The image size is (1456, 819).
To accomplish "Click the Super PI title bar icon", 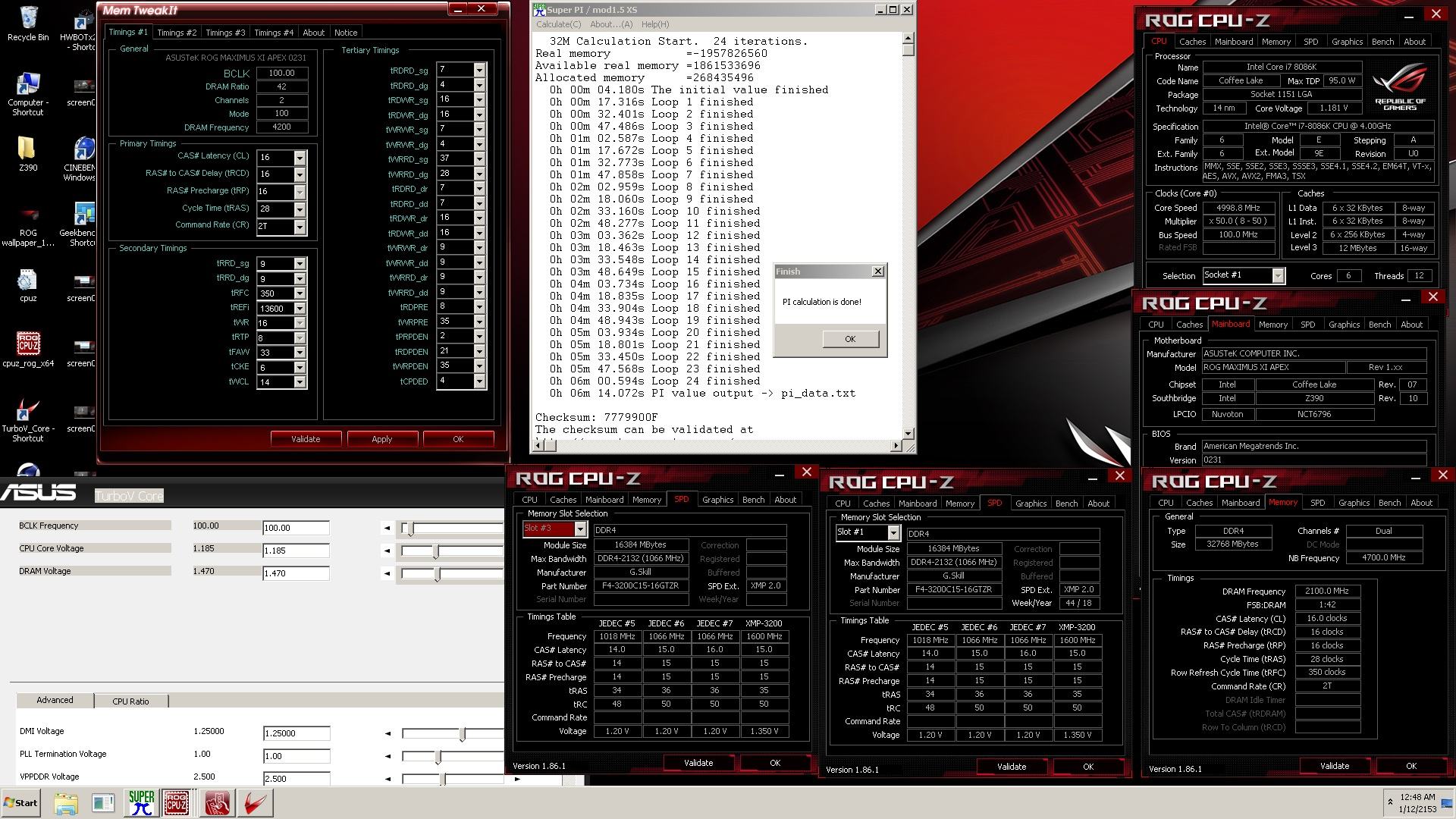I will (x=539, y=9).
